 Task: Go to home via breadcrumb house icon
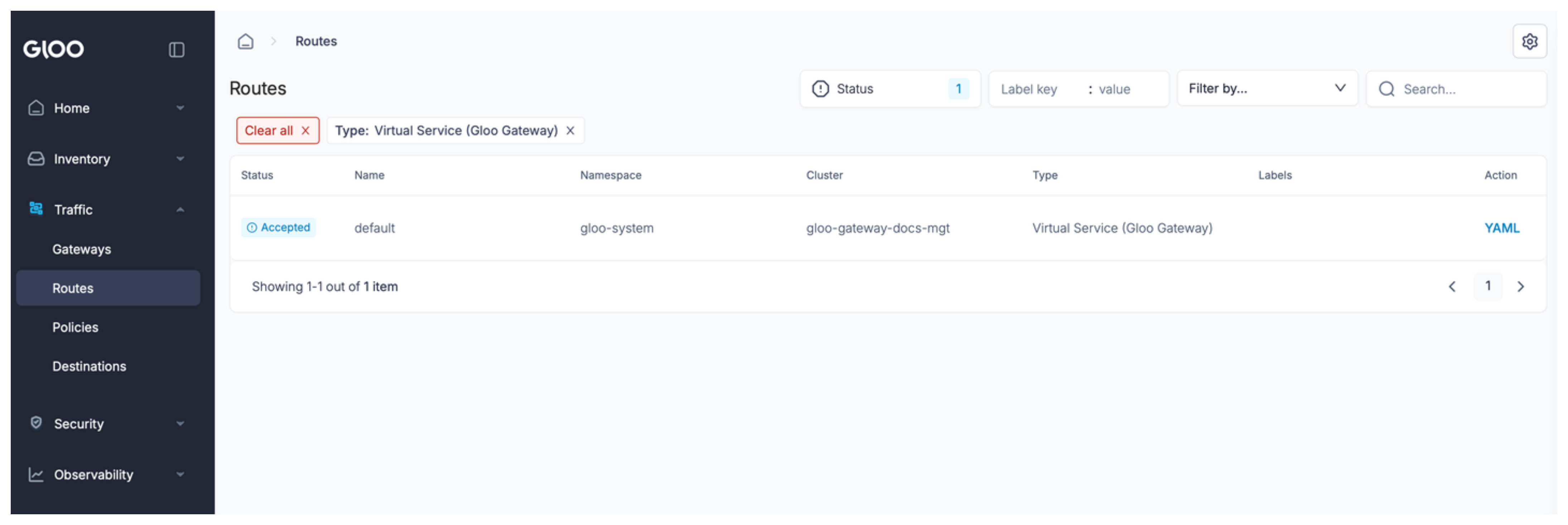(245, 42)
